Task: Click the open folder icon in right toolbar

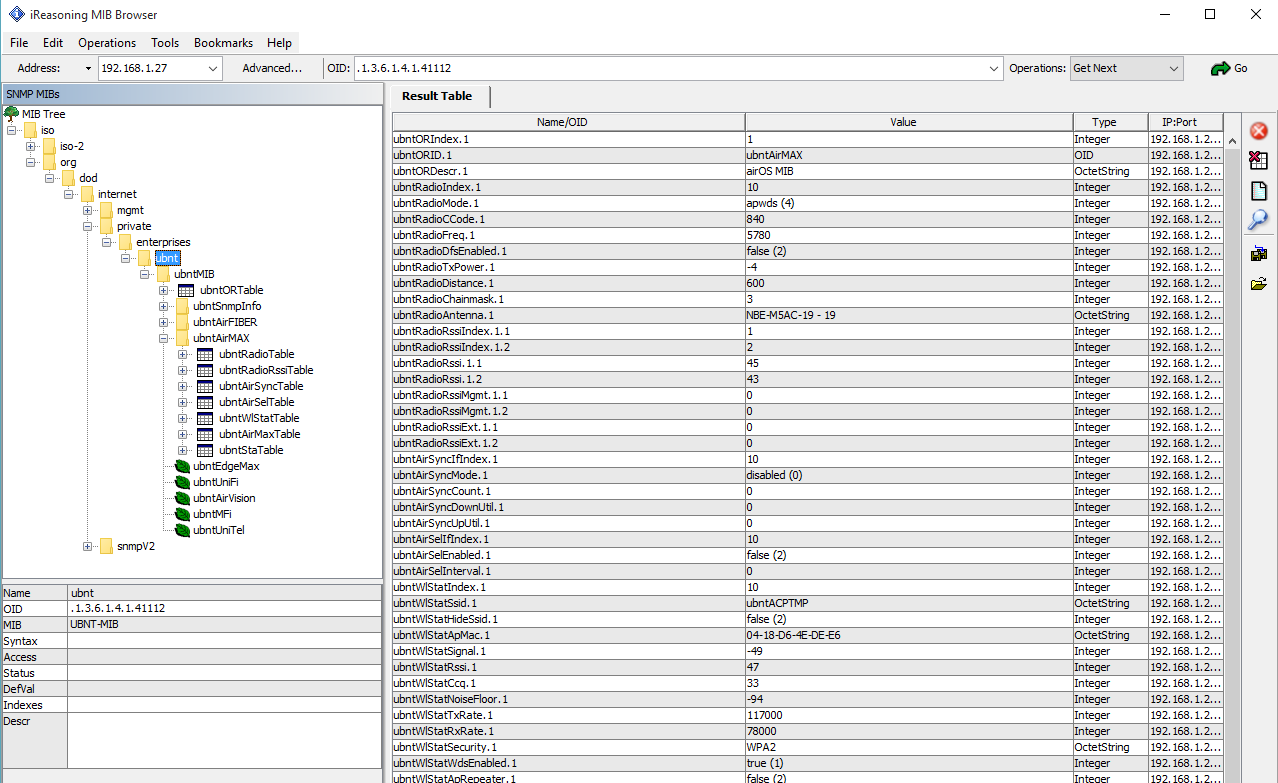Action: click(1259, 284)
